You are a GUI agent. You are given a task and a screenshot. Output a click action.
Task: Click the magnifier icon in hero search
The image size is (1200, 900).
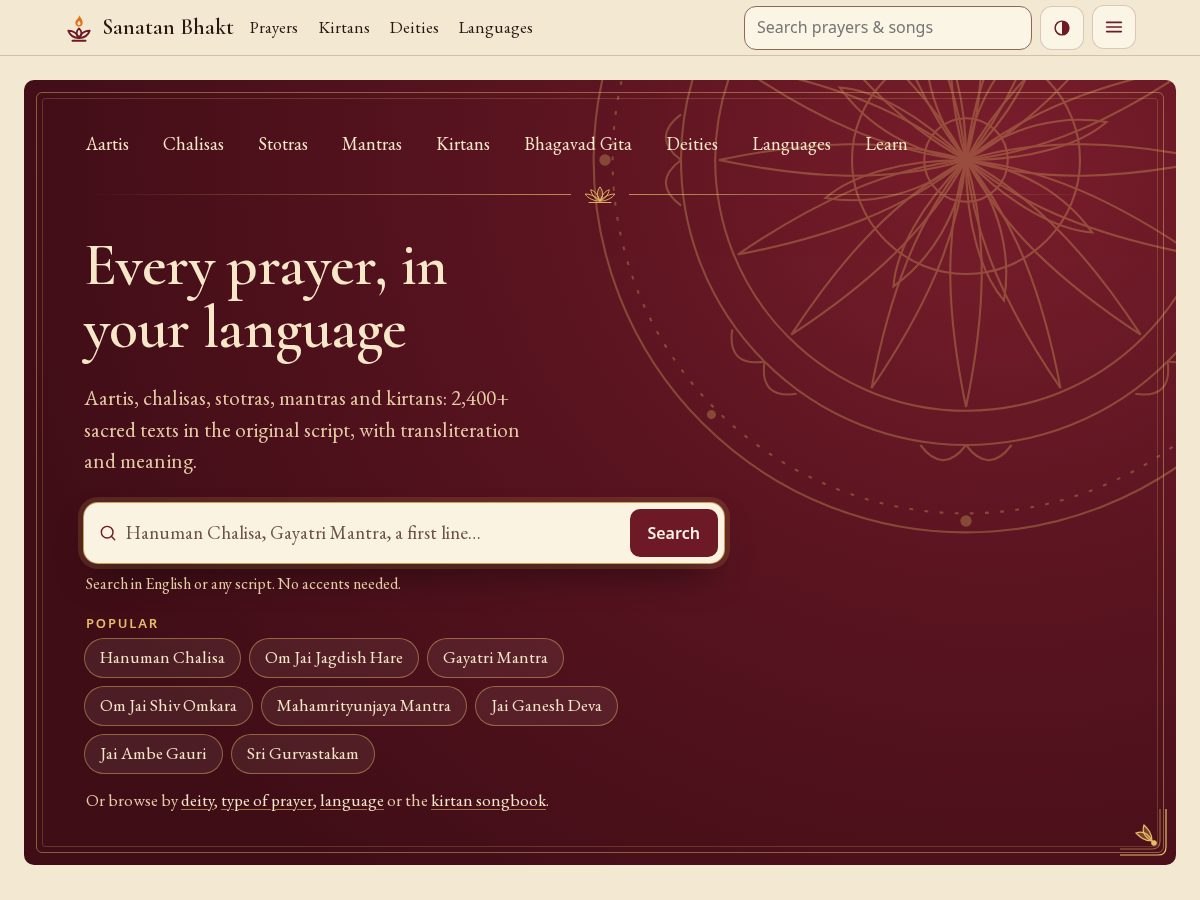pyautogui.click(x=108, y=533)
